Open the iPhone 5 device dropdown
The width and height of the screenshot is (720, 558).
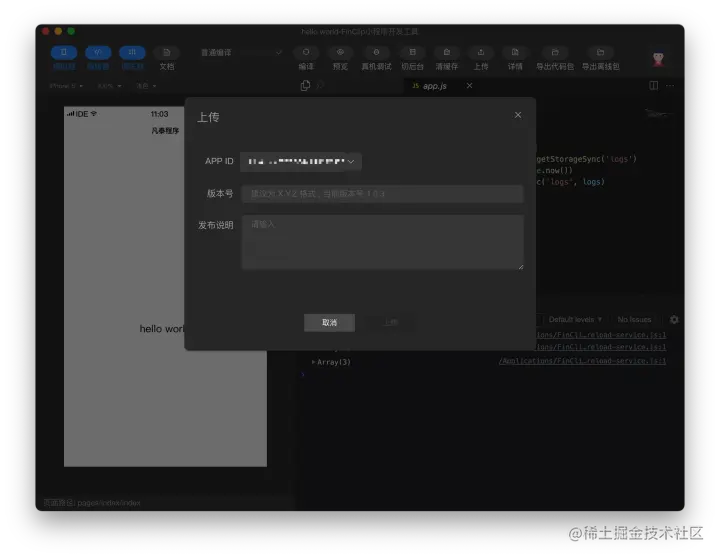click(x=66, y=86)
